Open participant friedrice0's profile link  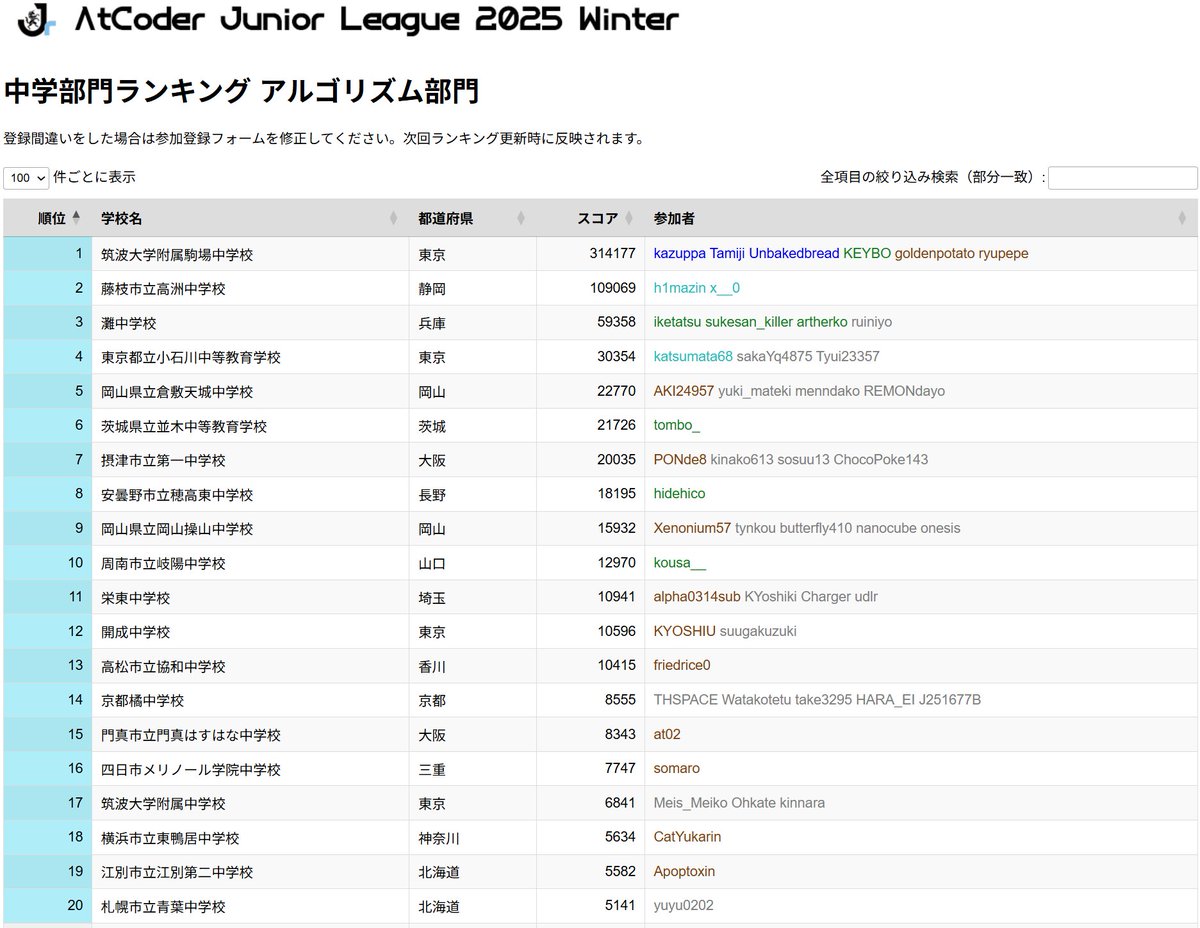coord(682,665)
